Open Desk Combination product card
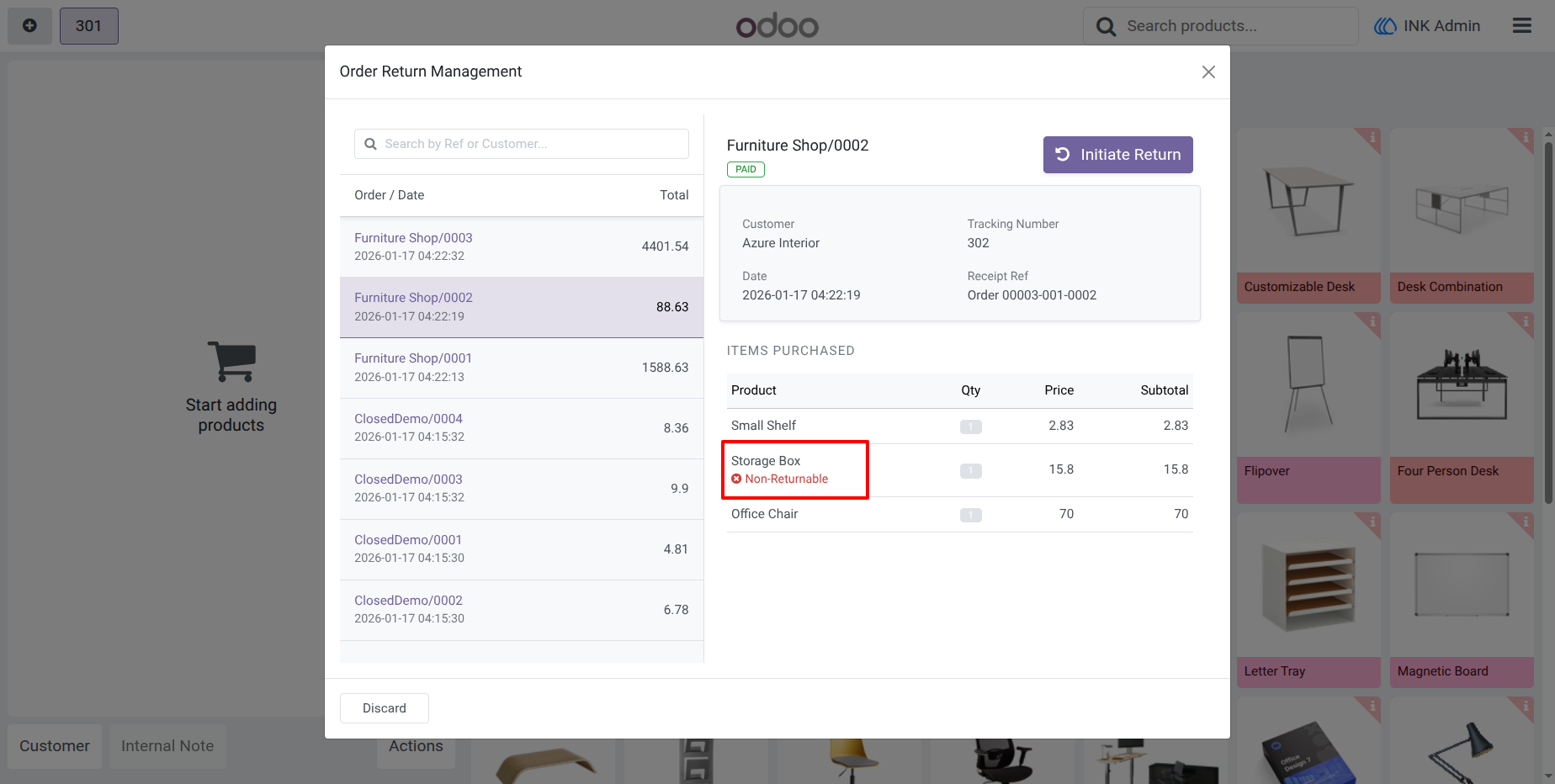Image resolution: width=1555 pixels, height=784 pixels. [1462, 215]
